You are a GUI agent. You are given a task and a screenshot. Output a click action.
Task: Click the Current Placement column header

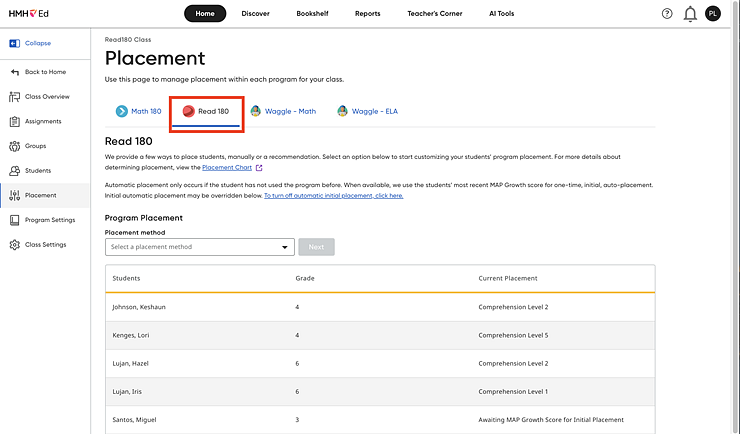point(508,278)
